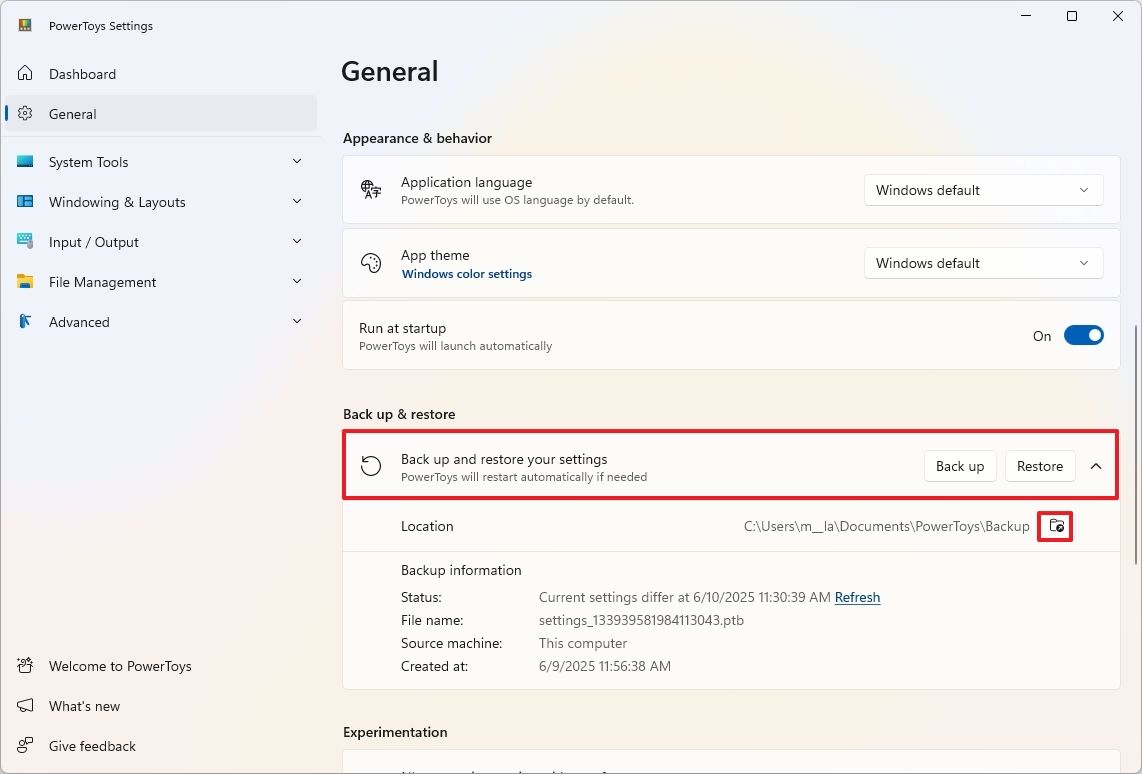This screenshot has width=1142, height=774.
Task: Select Dashboard in the navigation menu
Action: click(82, 73)
